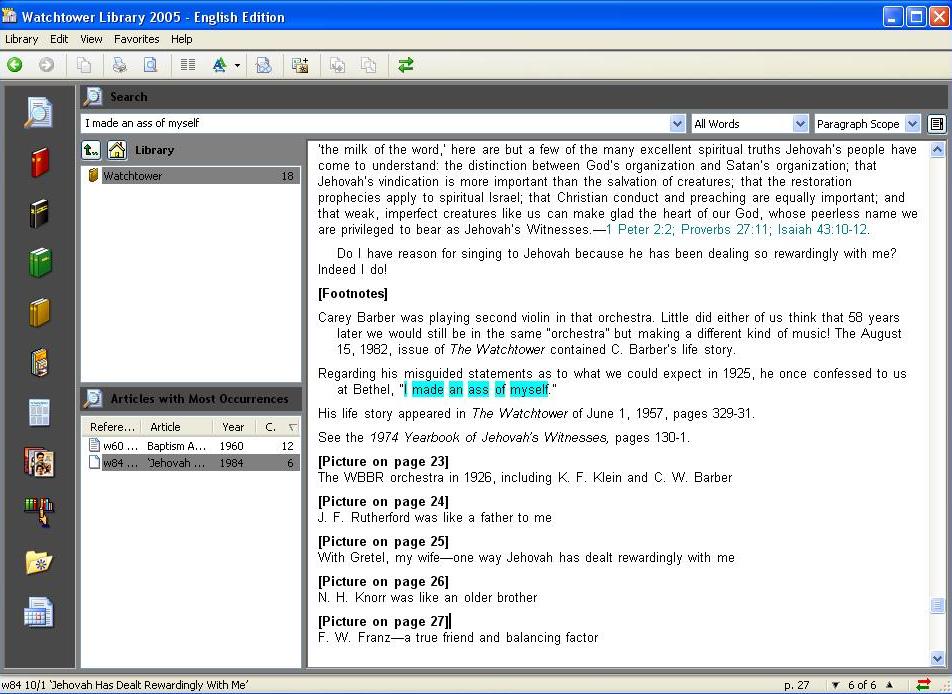The height and width of the screenshot is (694, 952).
Task: Click the document scroll up arrow
Action: click(x=937, y=149)
